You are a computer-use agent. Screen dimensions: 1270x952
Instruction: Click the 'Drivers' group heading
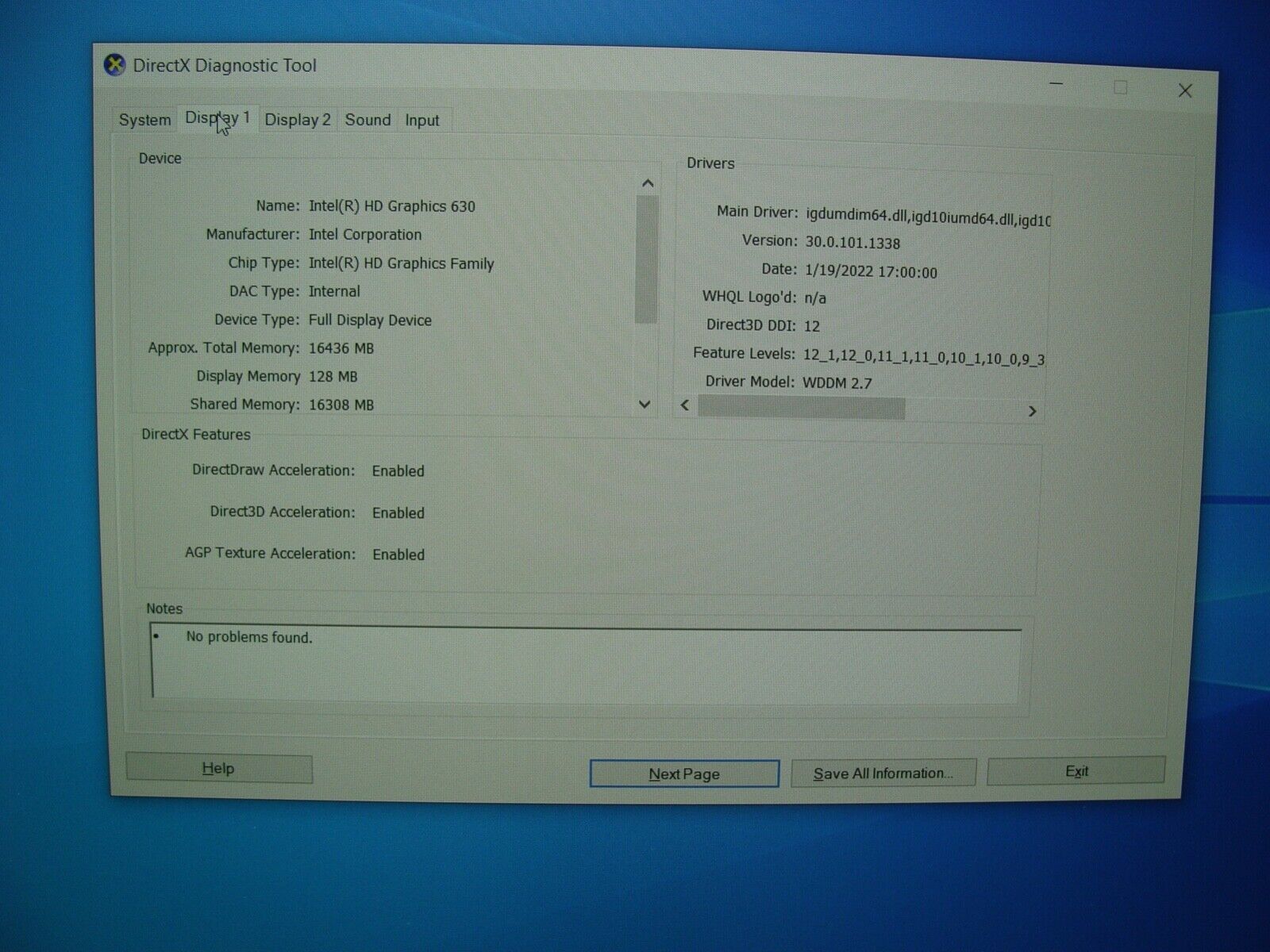click(710, 163)
